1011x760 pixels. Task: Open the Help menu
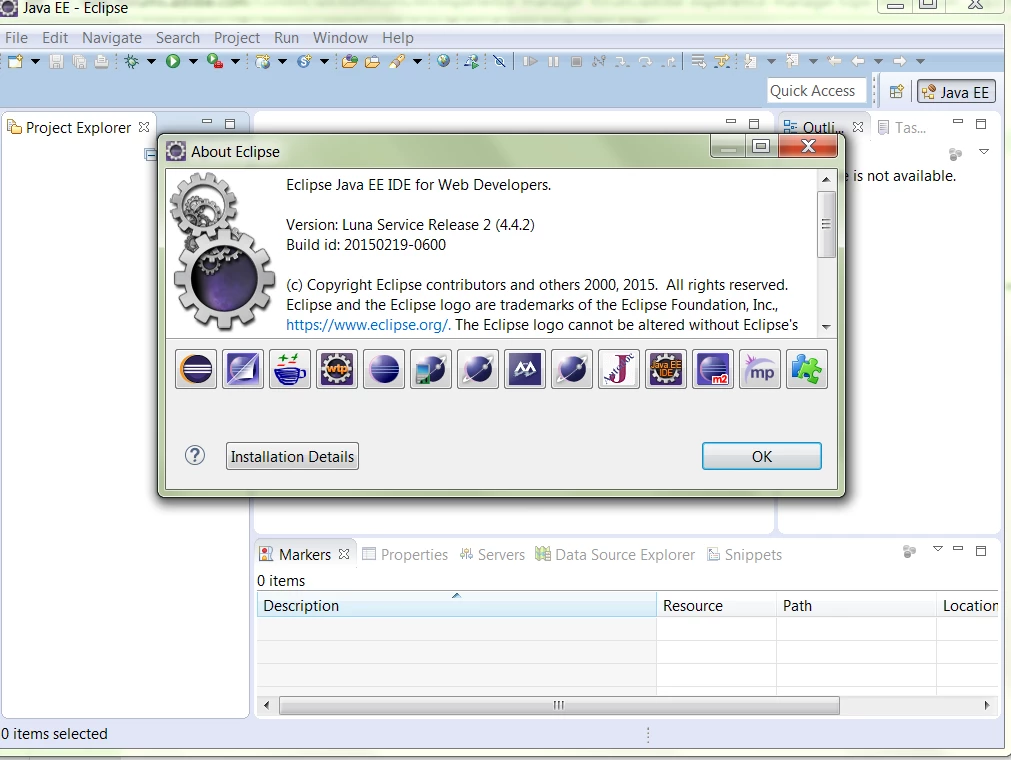(x=398, y=37)
